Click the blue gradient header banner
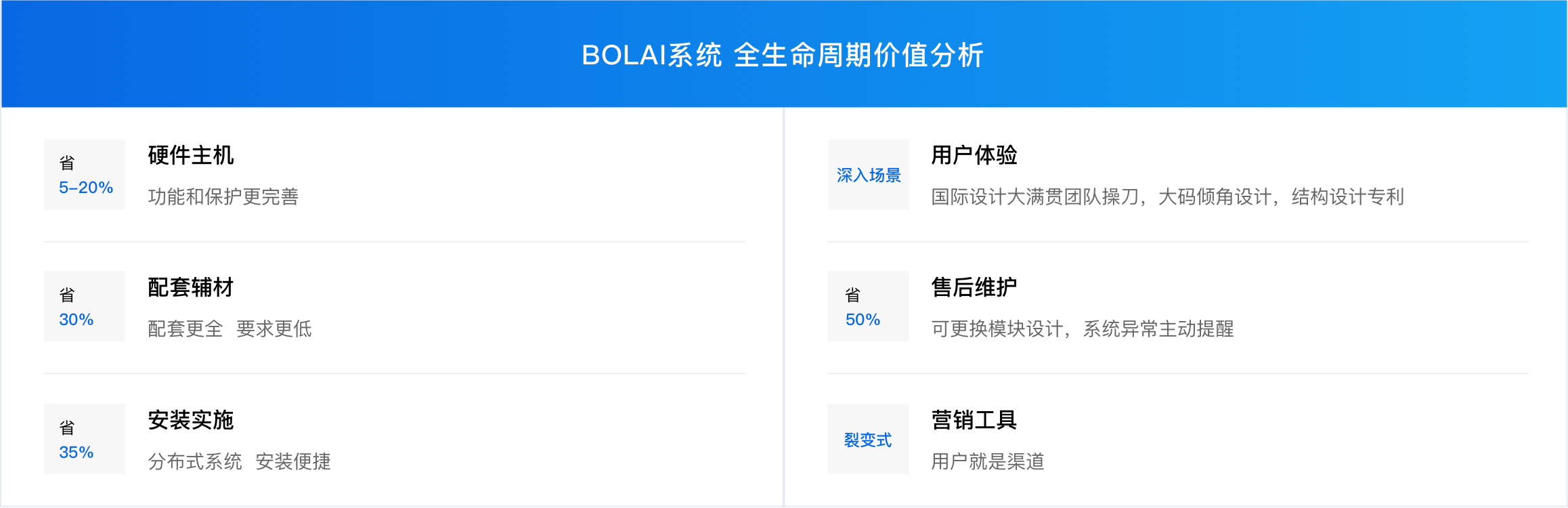The height and width of the screenshot is (508, 1568). tap(784, 54)
